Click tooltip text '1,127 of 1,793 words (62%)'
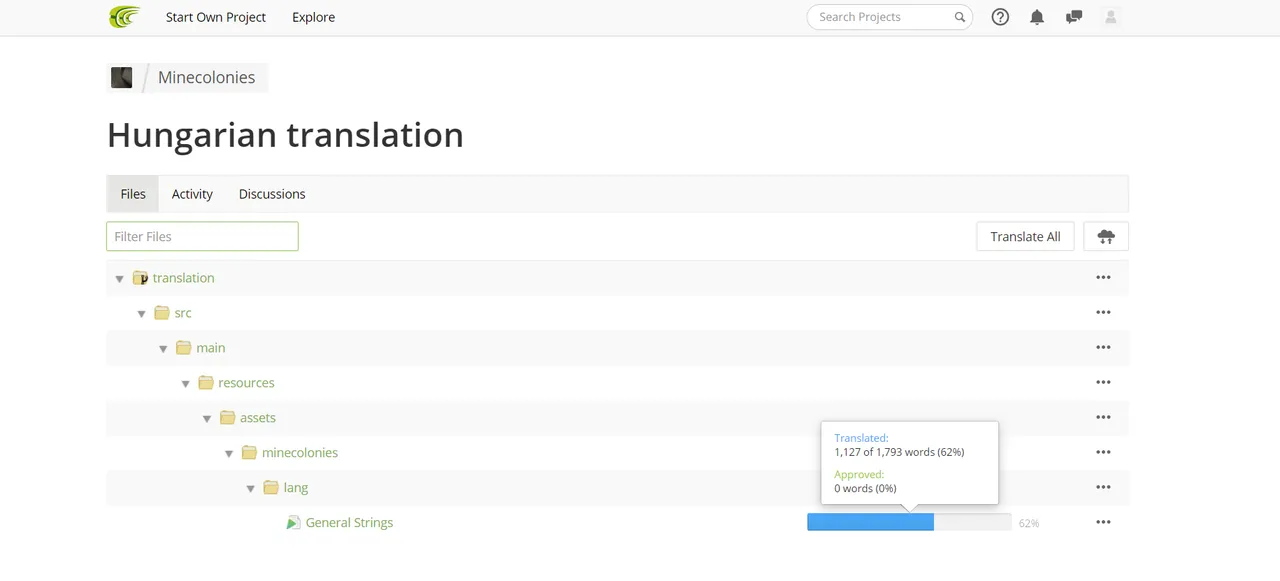The height and width of the screenshot is (581, 1280). pyautogui.click(x=899, y=452)
